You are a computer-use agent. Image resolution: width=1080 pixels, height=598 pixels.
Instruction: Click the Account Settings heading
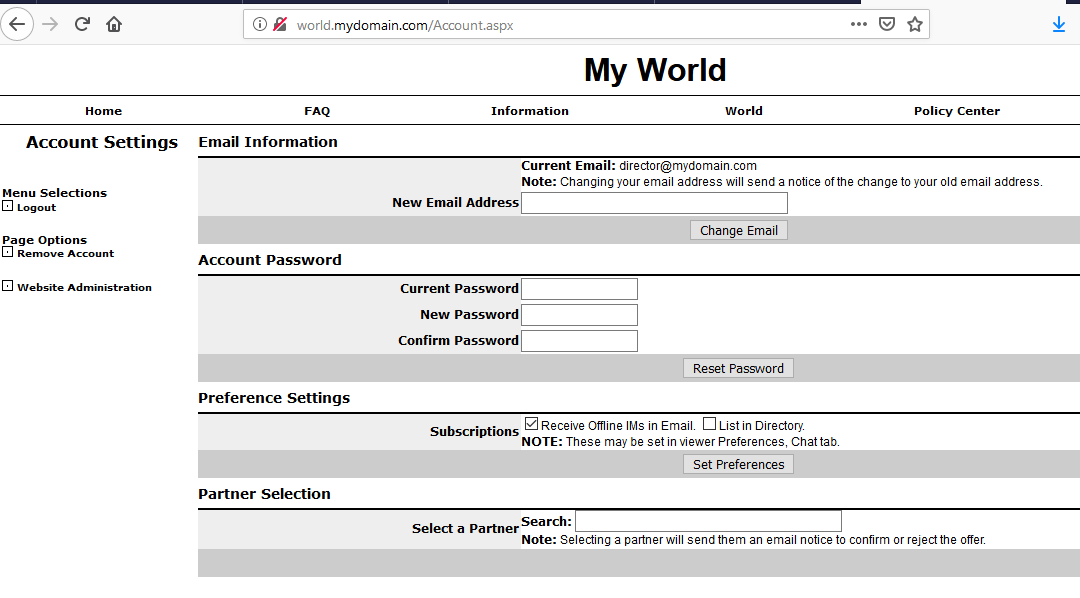coord(102,142)
